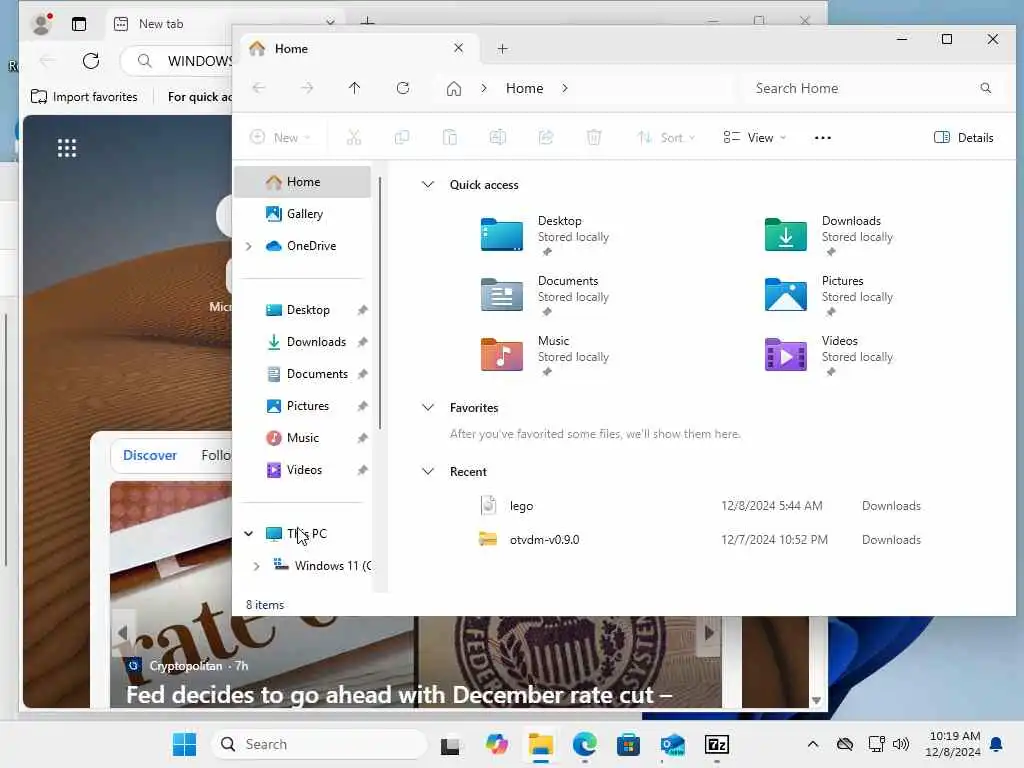Collapse the Quick access section
The width and height of the screenshot is (1024, 768).
428,185
